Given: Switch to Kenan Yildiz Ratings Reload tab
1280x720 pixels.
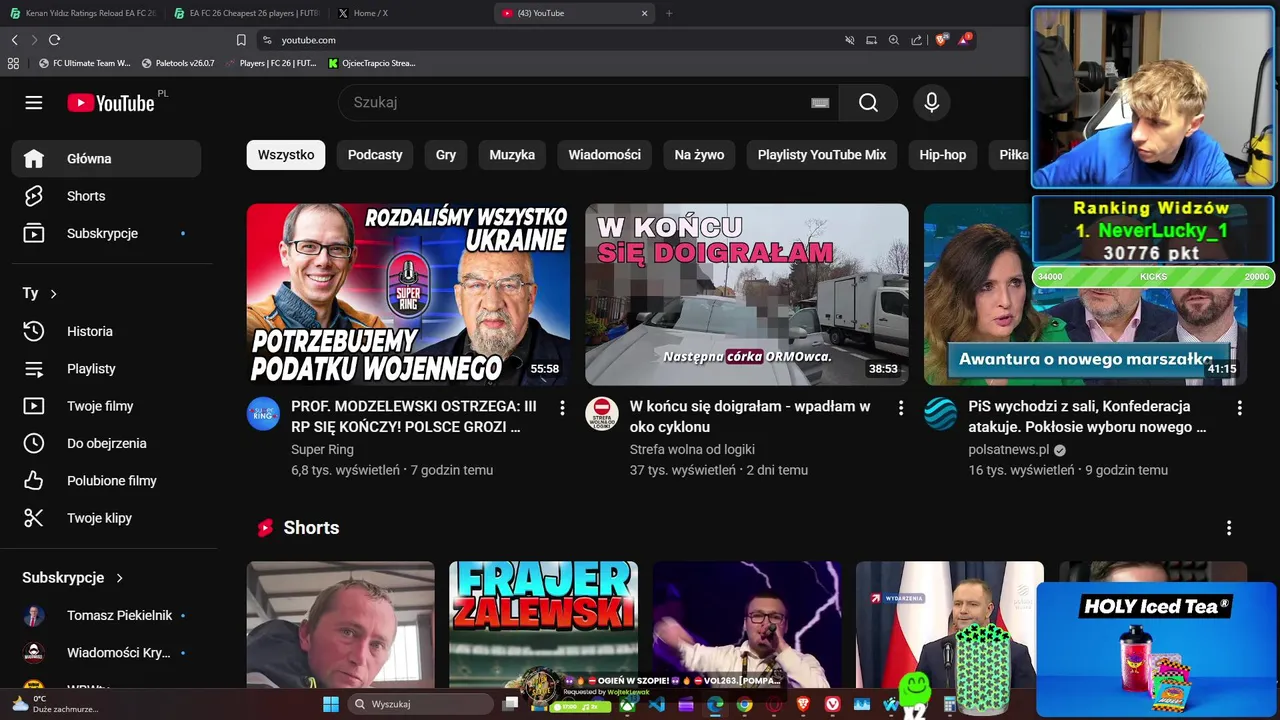Looking at the screenshot, I should pos(83,13).
